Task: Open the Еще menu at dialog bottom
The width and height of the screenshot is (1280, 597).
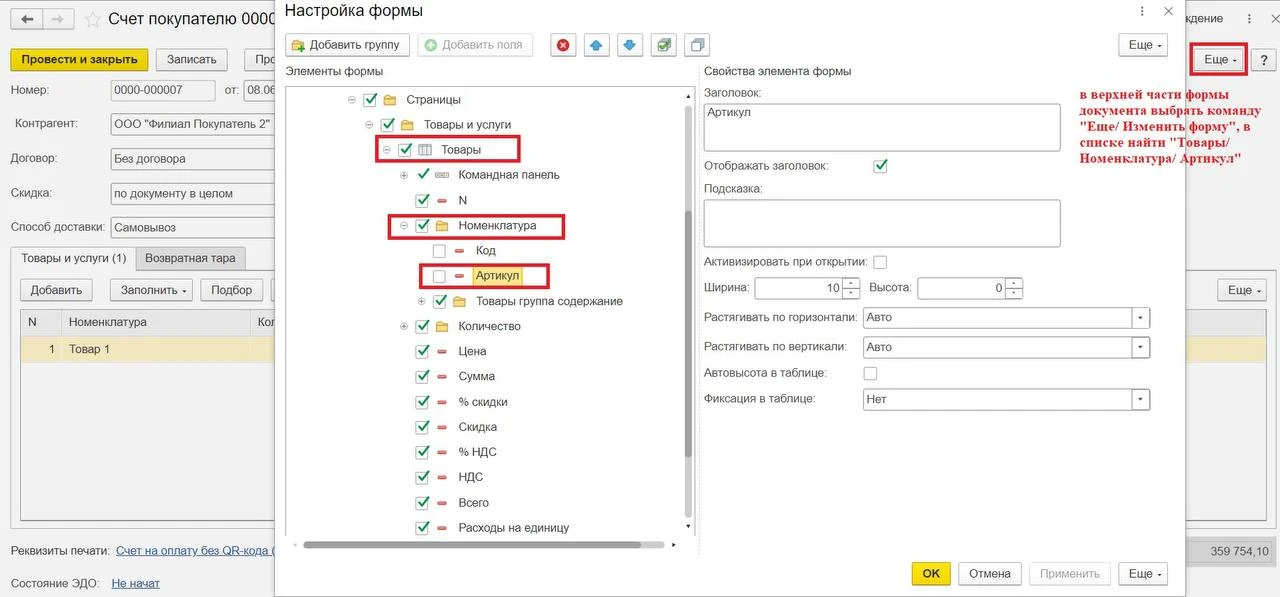Action: point(1143,574)
